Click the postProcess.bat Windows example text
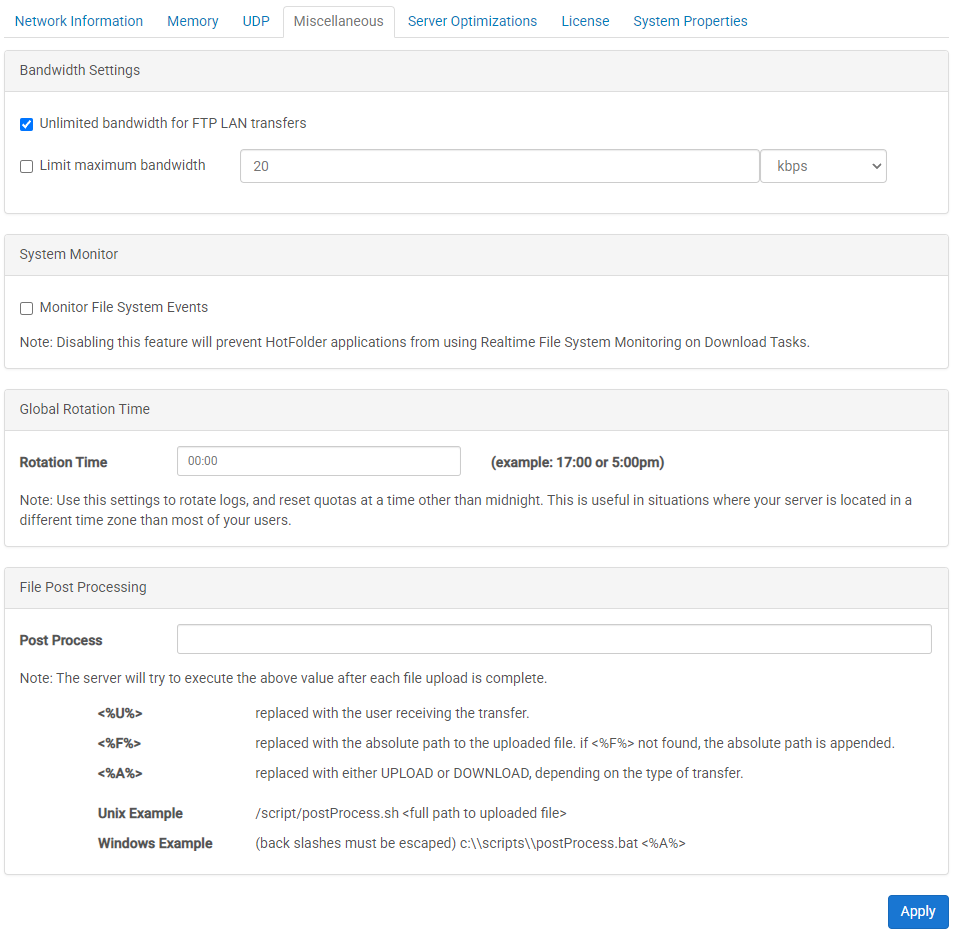Screen dimensions: 964x945 click(470, 844)
